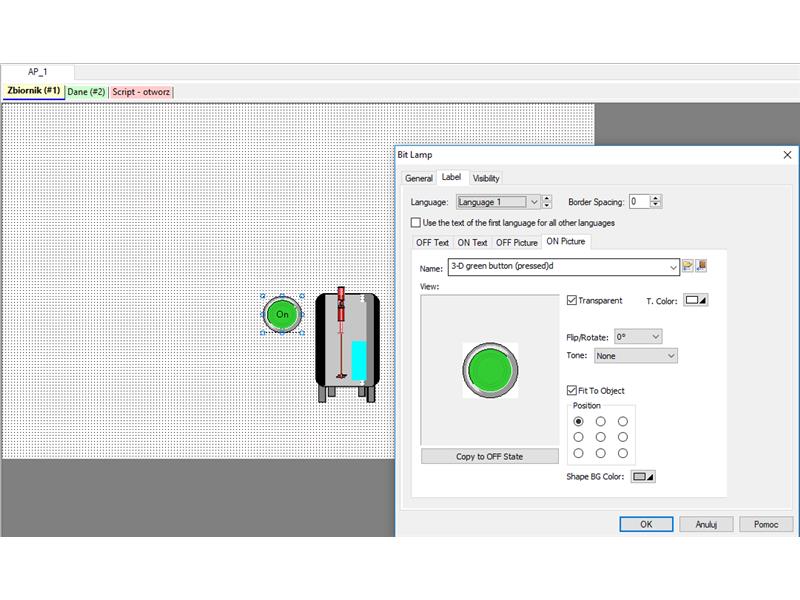Select the green On button lamp on canvas

click(x=282, y=314)
